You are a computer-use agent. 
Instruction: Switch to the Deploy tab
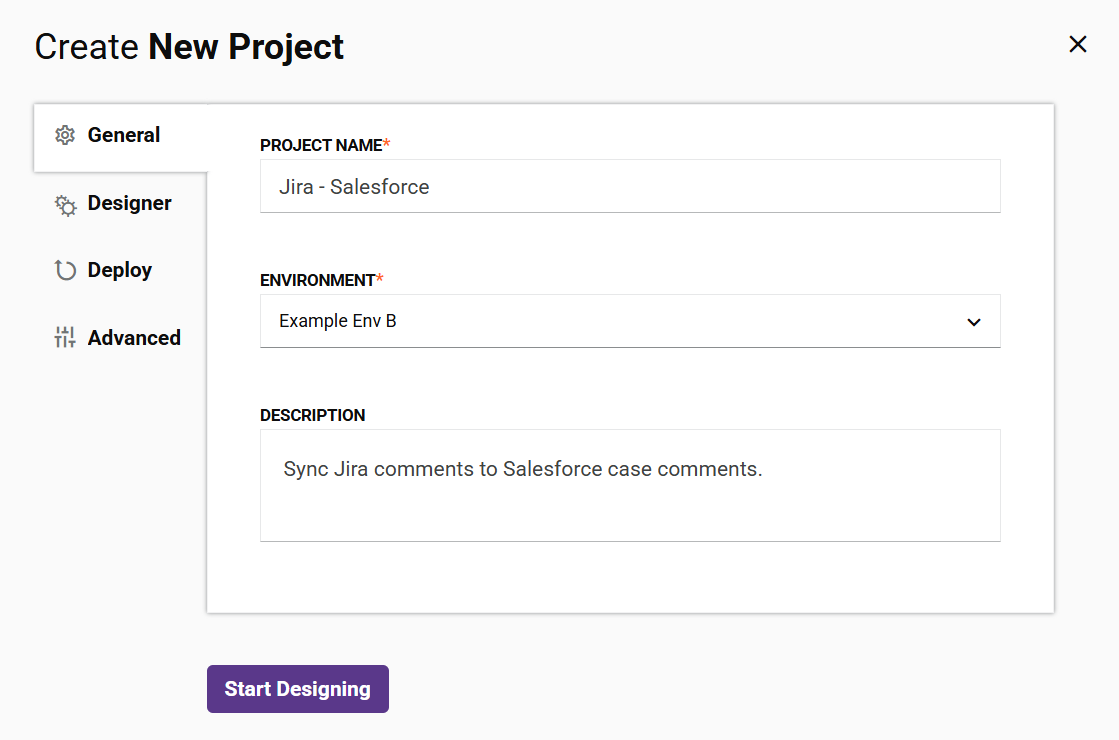click(x=120, y=269)
